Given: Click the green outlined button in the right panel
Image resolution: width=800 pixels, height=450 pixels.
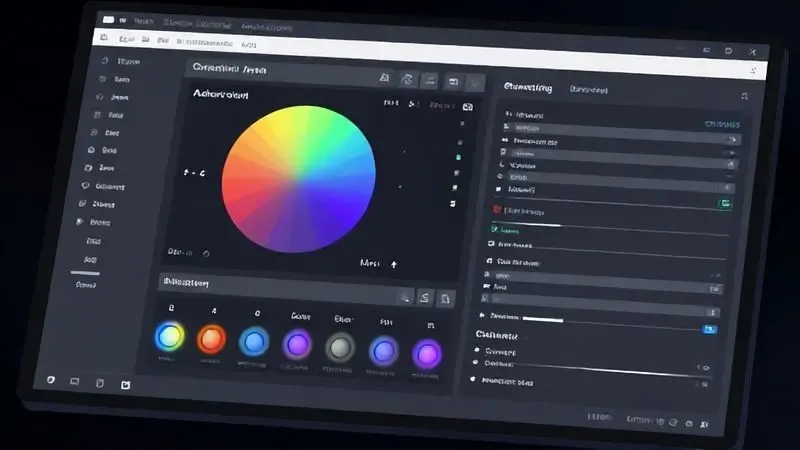Looking at the screenshot, I should point(725,204).
